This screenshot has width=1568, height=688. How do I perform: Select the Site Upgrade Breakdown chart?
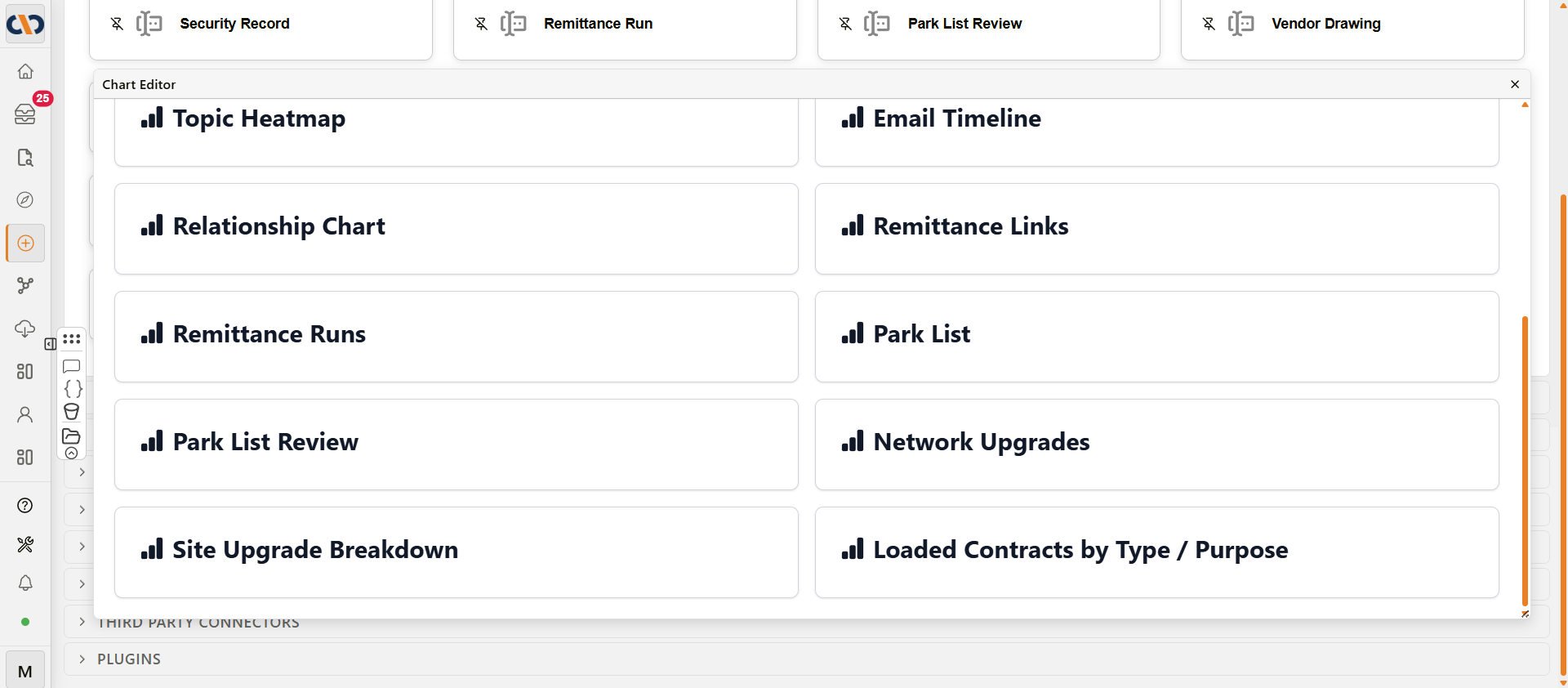point(457,552)
